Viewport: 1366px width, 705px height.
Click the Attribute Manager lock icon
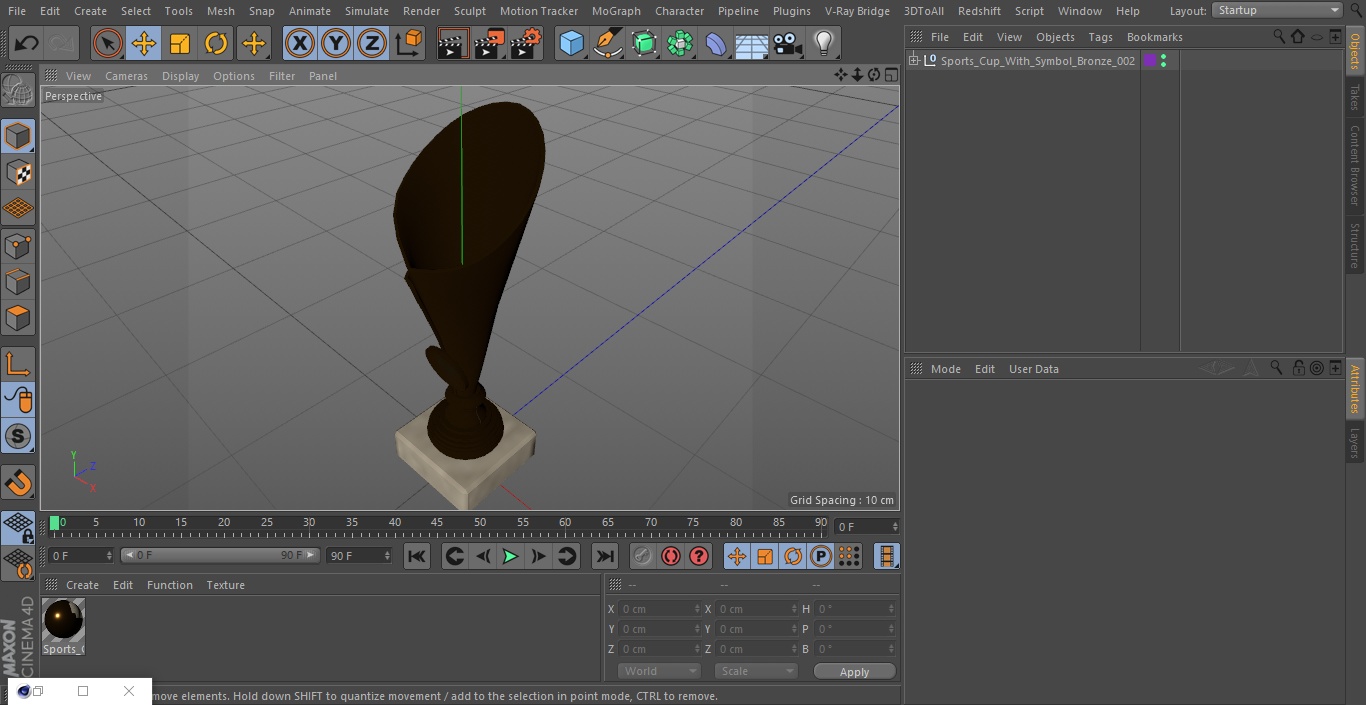(x=1298, y=368)
